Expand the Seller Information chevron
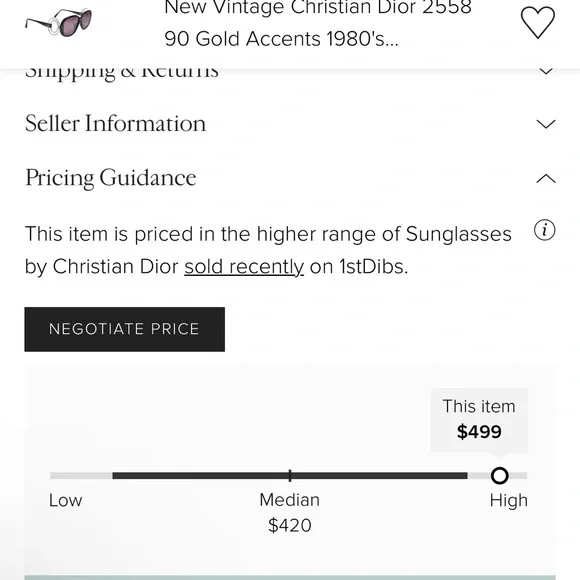This screenshot has height=580, width=580. [546, 124]
